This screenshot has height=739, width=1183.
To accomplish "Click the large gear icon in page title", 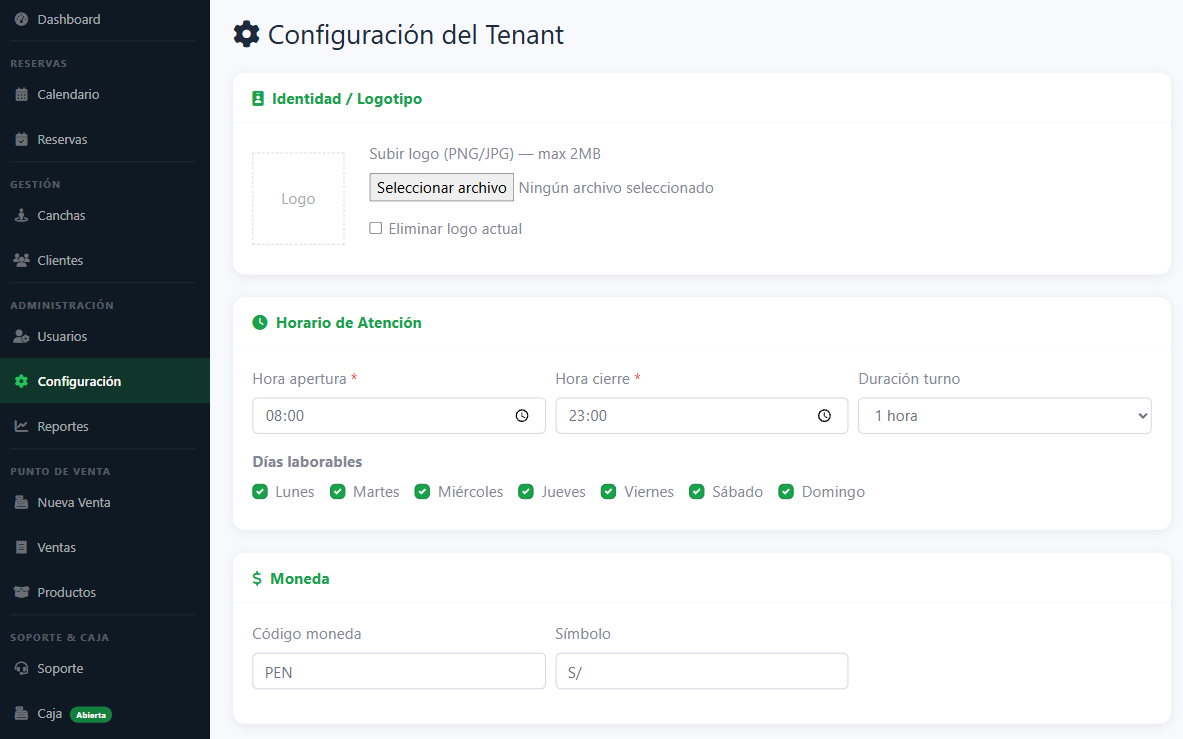I will [247, 34].
